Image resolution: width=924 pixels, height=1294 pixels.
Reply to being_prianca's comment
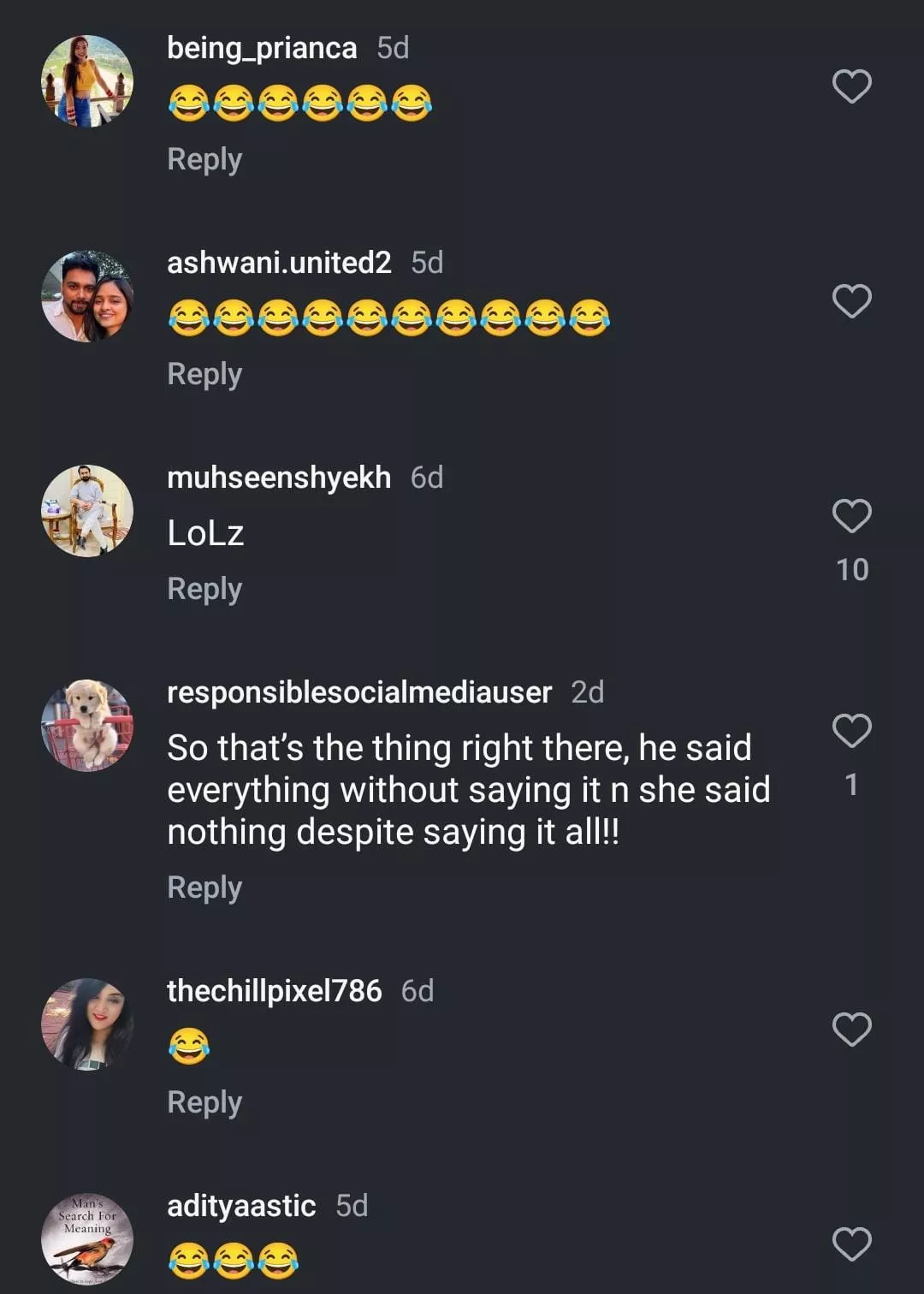204,160
